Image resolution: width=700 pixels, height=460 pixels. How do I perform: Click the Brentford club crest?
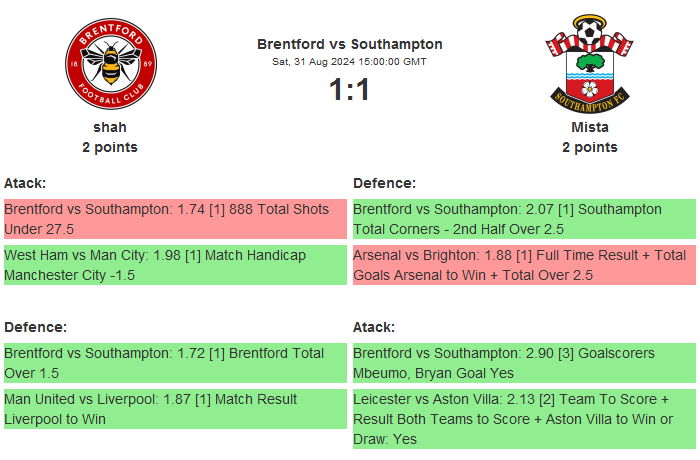coord(110,65)
